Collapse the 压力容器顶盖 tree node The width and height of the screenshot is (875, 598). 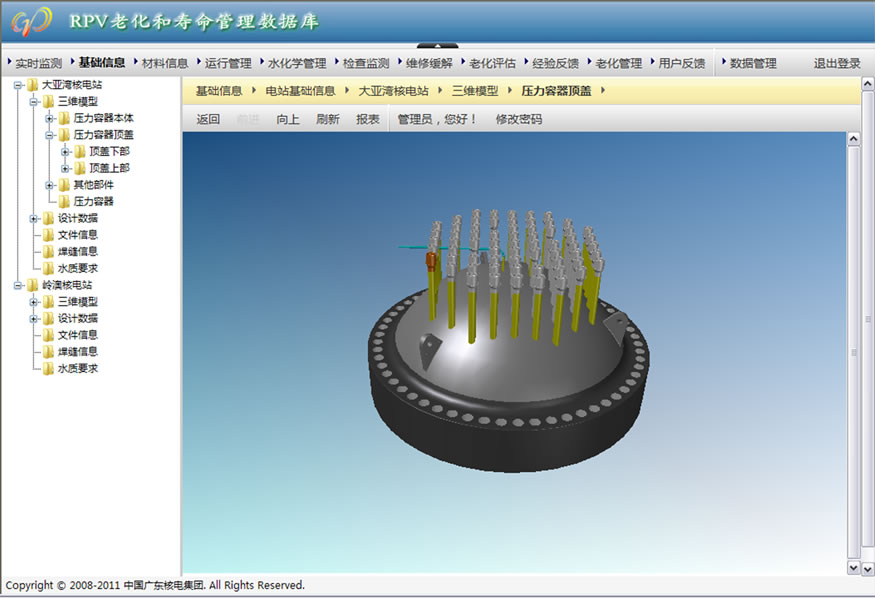pos(49,135)
